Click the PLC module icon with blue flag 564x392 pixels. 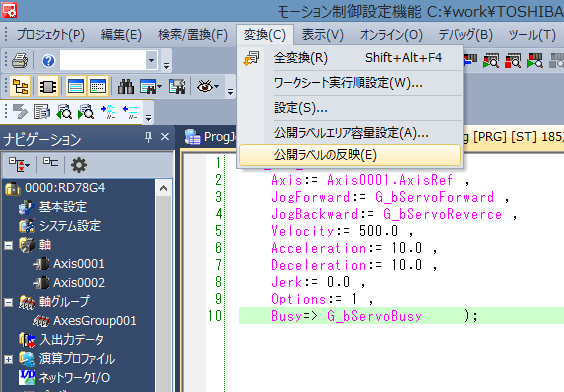470,60
